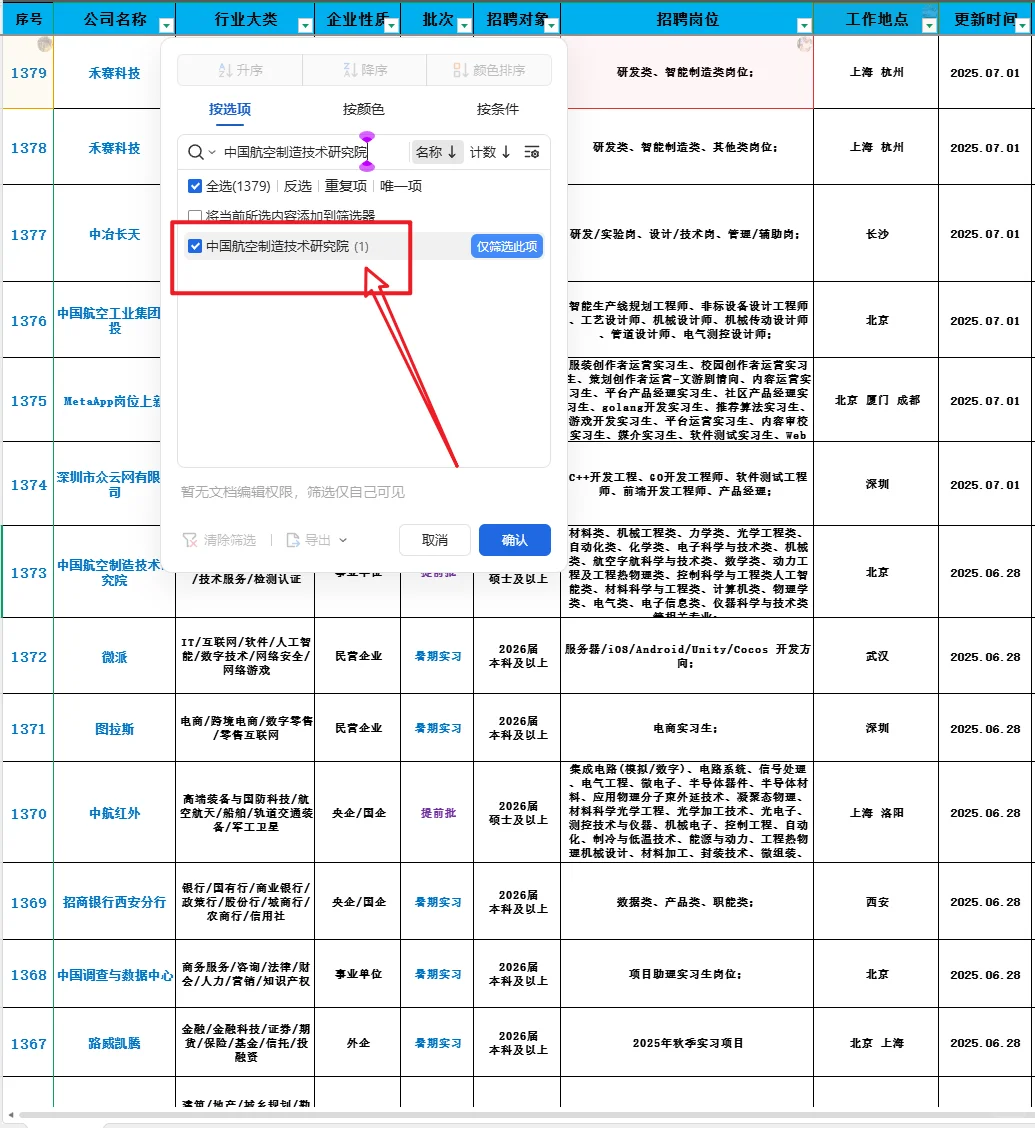This screenshot has height=1128, width=1035.
Task: Select the 武汉 location cell
Action: 876,656
